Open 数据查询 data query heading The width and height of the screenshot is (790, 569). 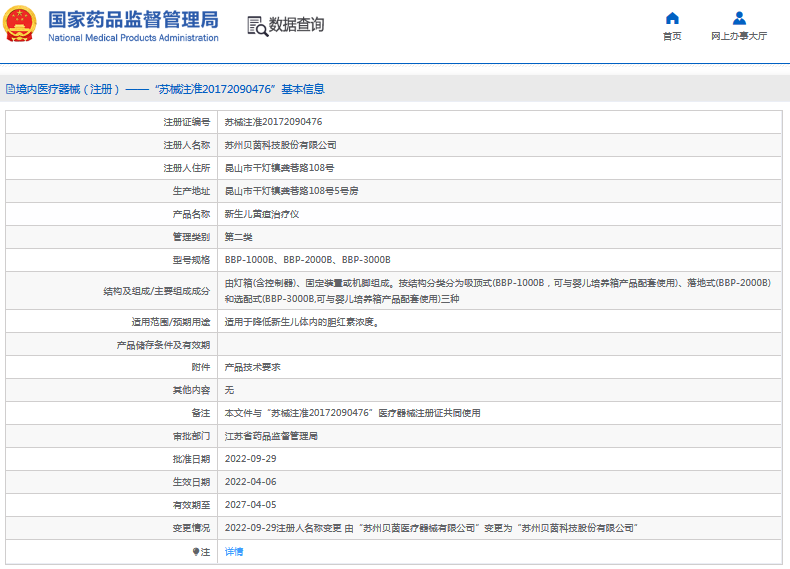point(296,24)
